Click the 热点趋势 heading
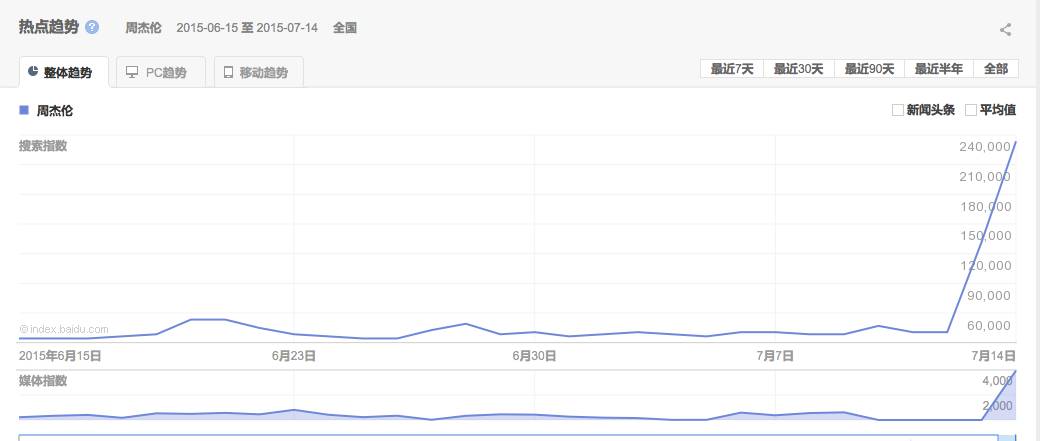This screenshot has height=441, width=1040. [48, 27]
